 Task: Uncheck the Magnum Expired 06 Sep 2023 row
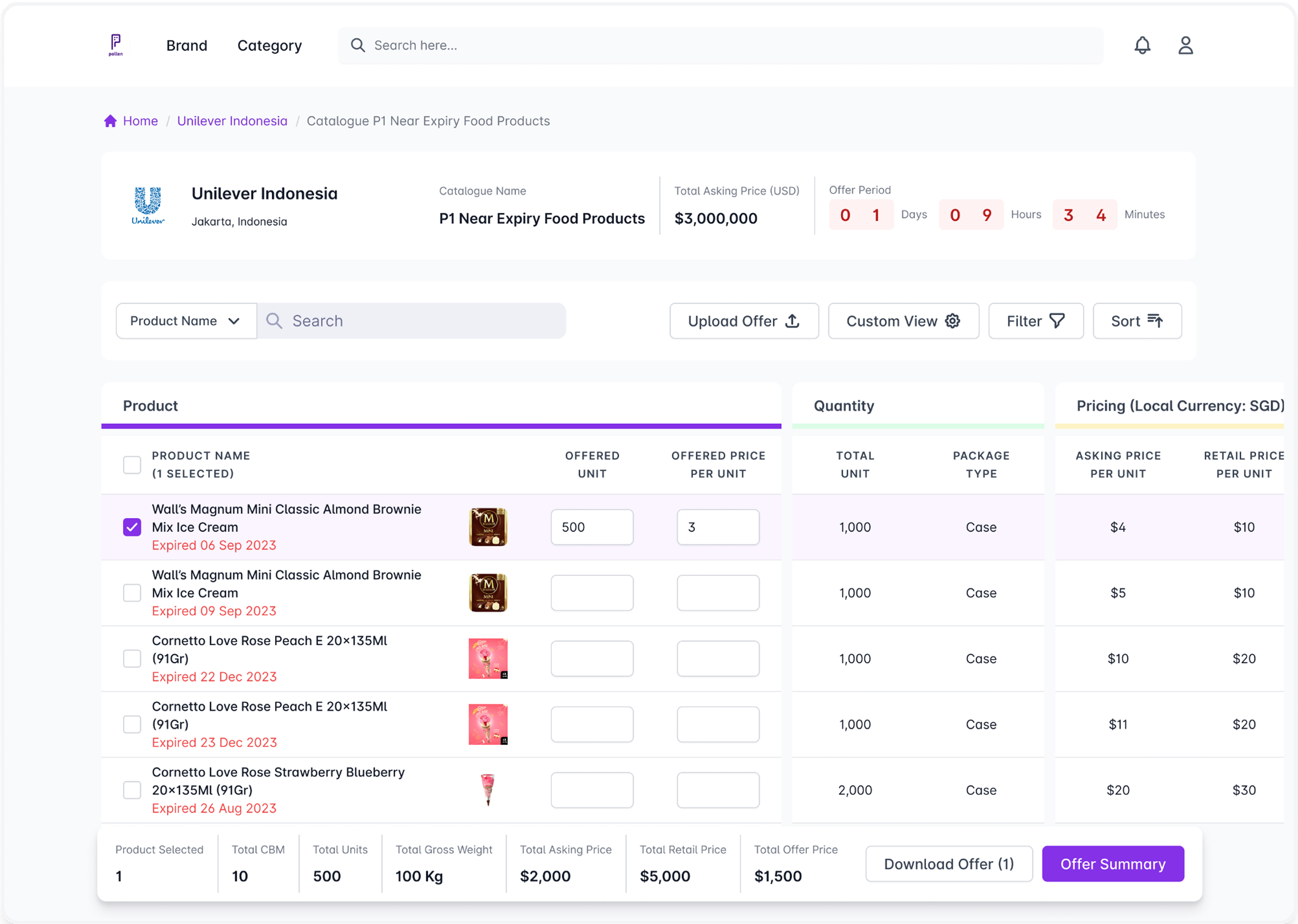(x=132, y=527)
